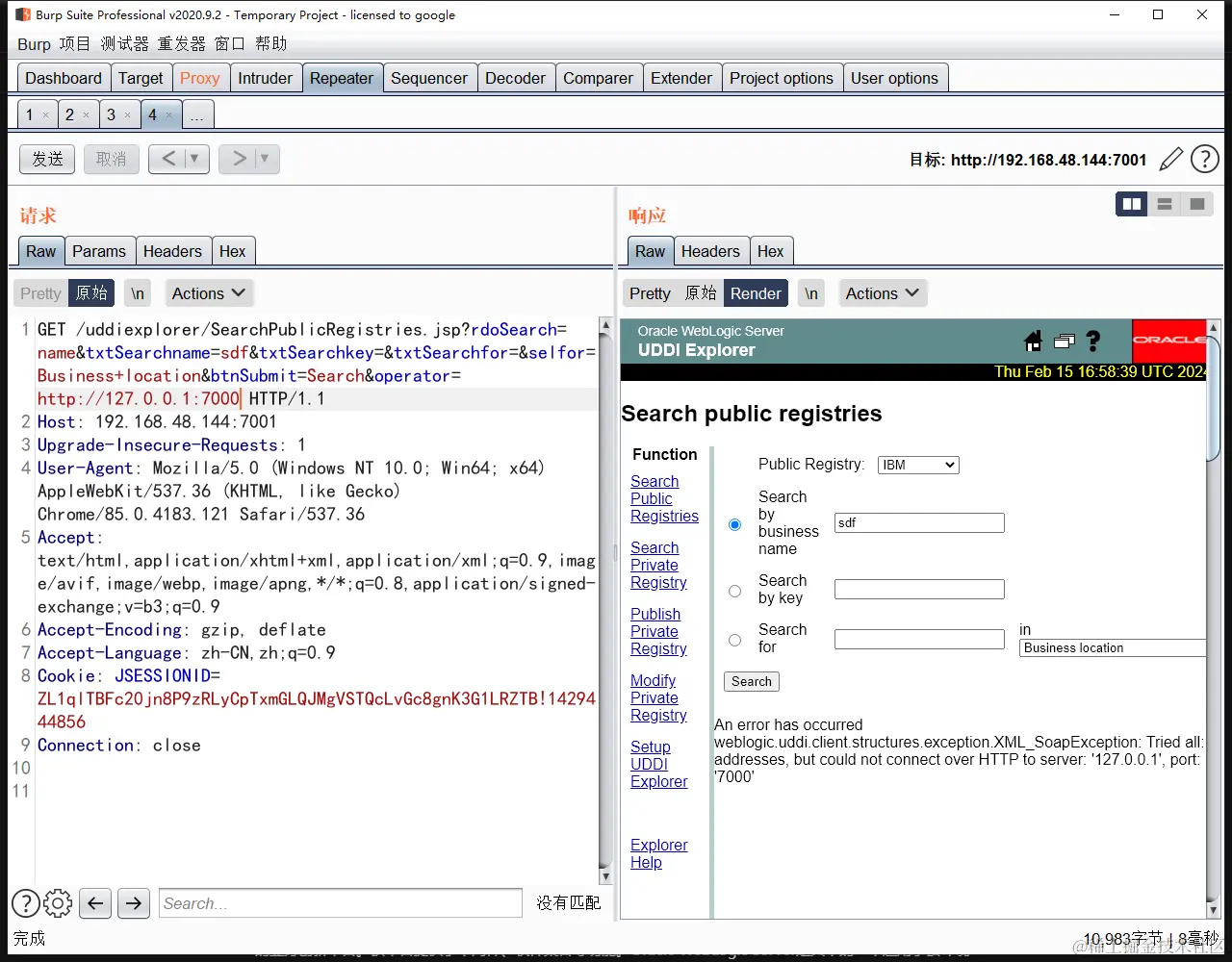Click the request editor vertical scrollbar
The height and width of the screenshot is (962, 1232).
[x=605, y=601]
